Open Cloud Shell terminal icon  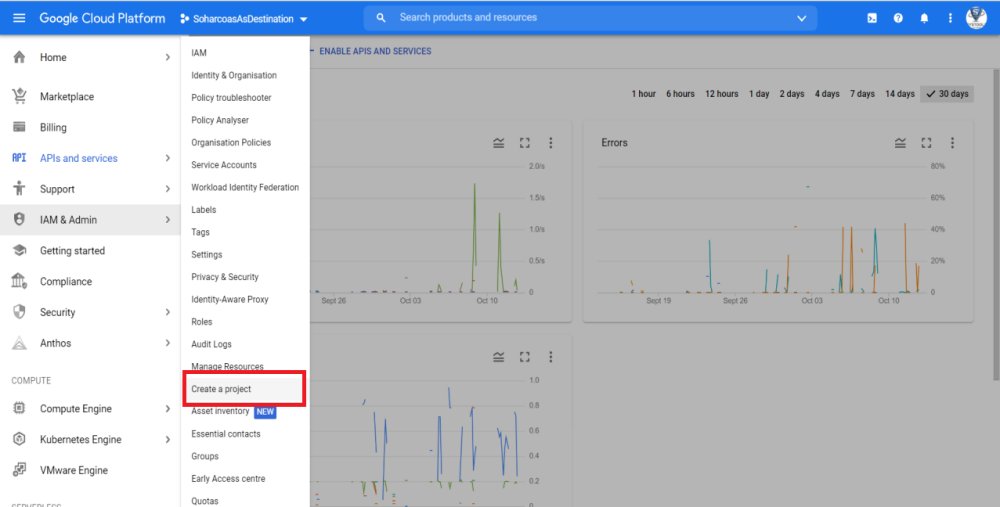point(872,18)
